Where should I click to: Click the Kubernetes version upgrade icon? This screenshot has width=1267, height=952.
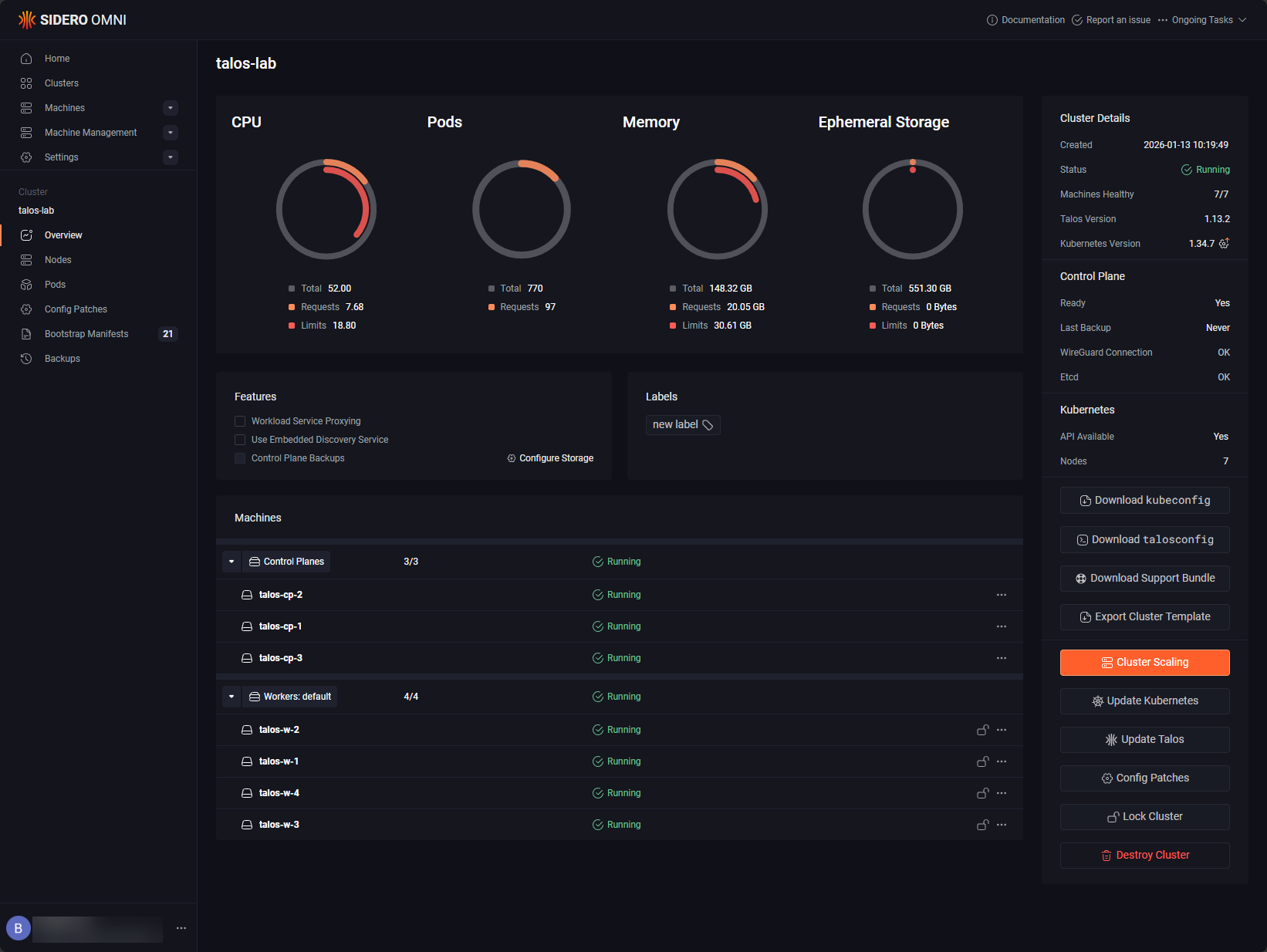1224,243
